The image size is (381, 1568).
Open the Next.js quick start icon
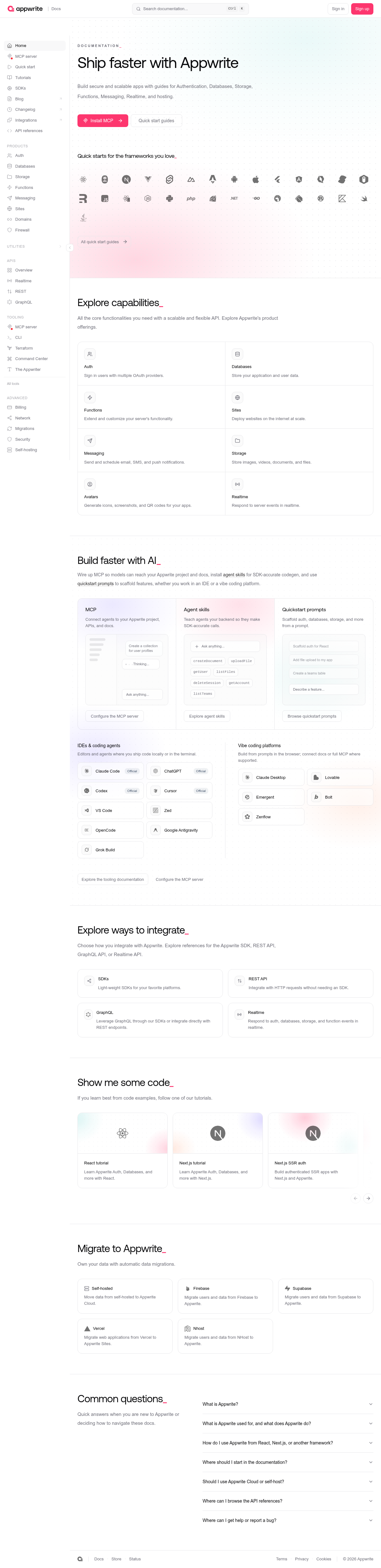pyautogui.click(x=126, y=179)
